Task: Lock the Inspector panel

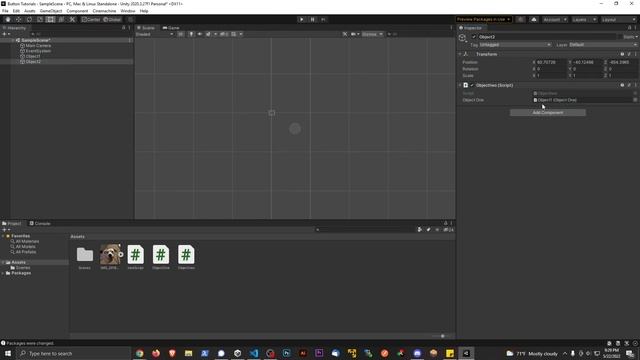Action: click(x=629, y=28)
